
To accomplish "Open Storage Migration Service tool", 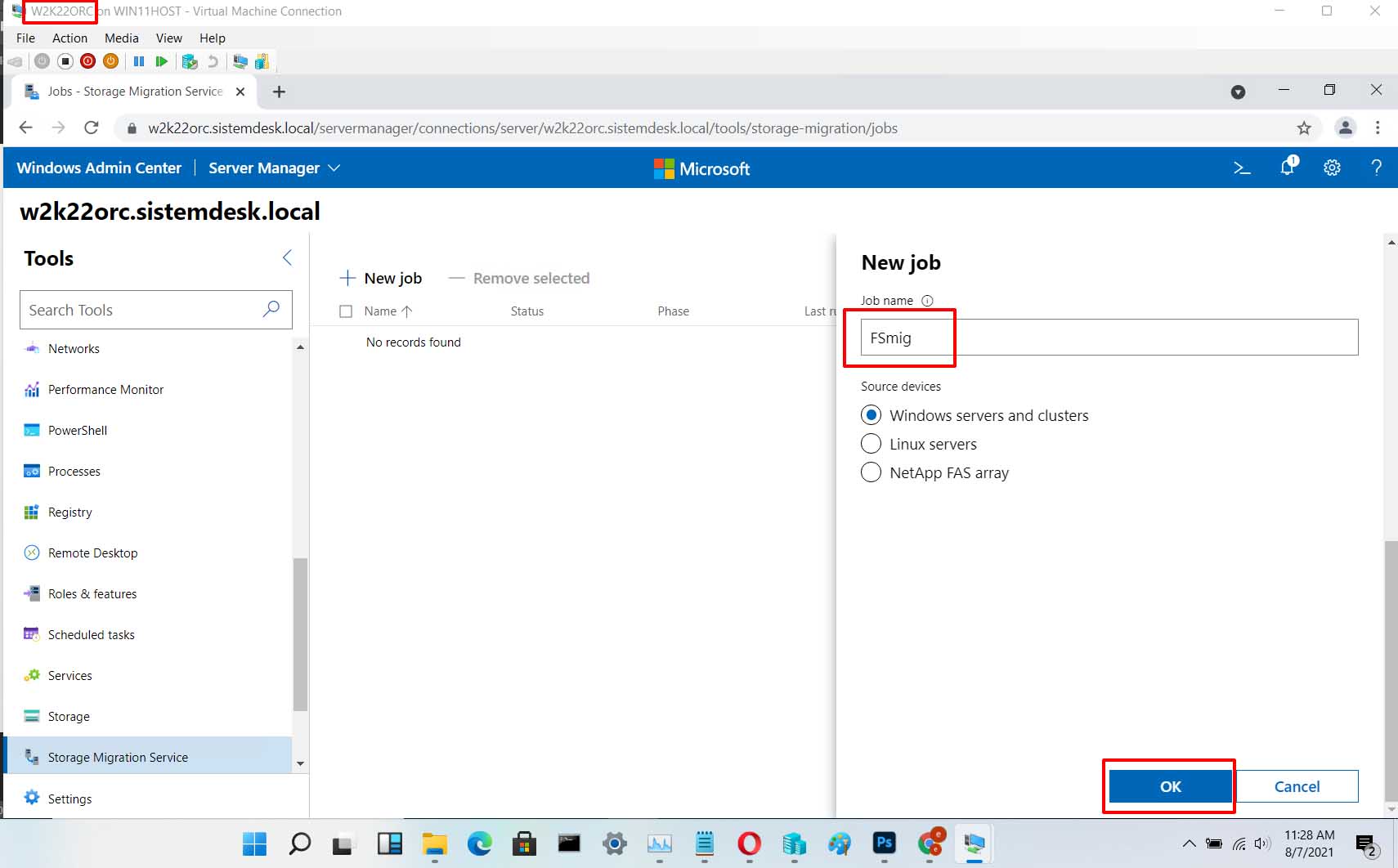I will click(x=148, y=757).
